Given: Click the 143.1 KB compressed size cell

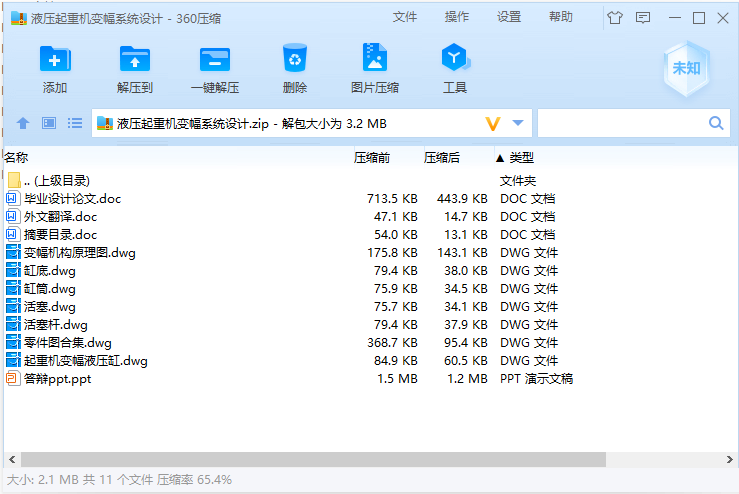Looking at the screenshot, I should click(462, 252).
